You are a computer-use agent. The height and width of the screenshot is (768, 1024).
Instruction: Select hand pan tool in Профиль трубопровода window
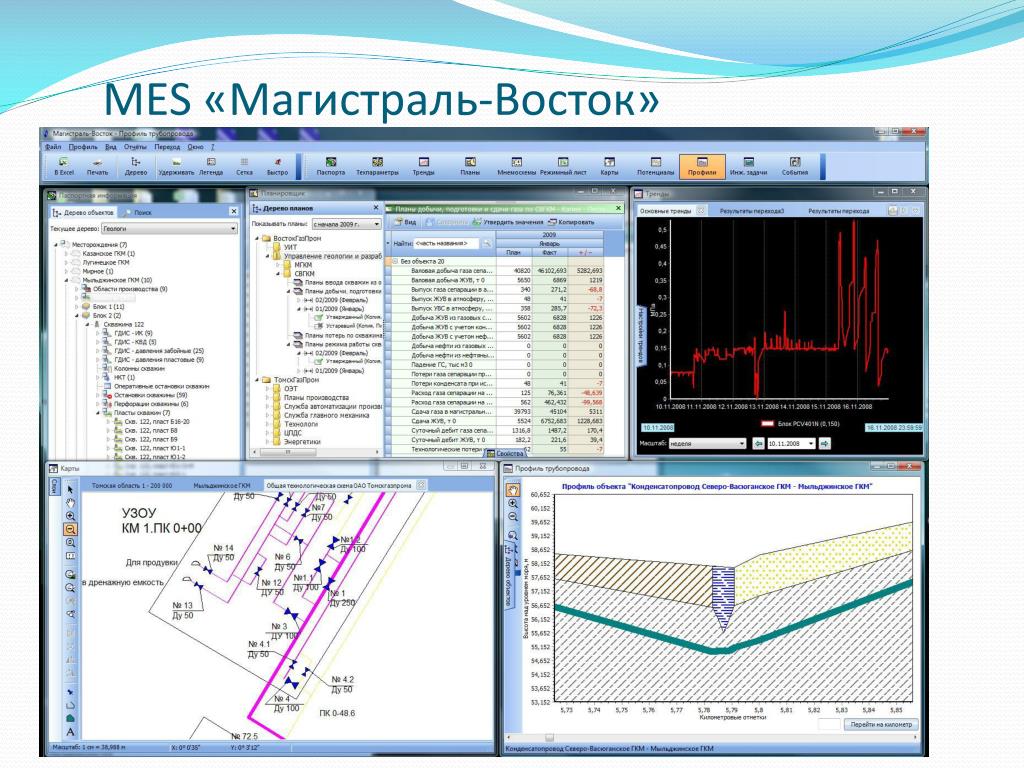[513, 490]
